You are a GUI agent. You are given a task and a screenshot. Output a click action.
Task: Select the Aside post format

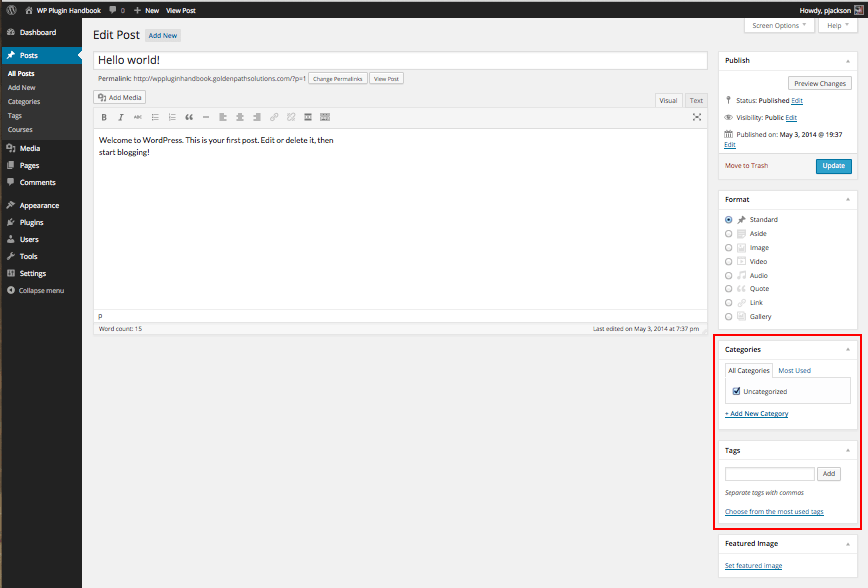click(x=729, y=233)
